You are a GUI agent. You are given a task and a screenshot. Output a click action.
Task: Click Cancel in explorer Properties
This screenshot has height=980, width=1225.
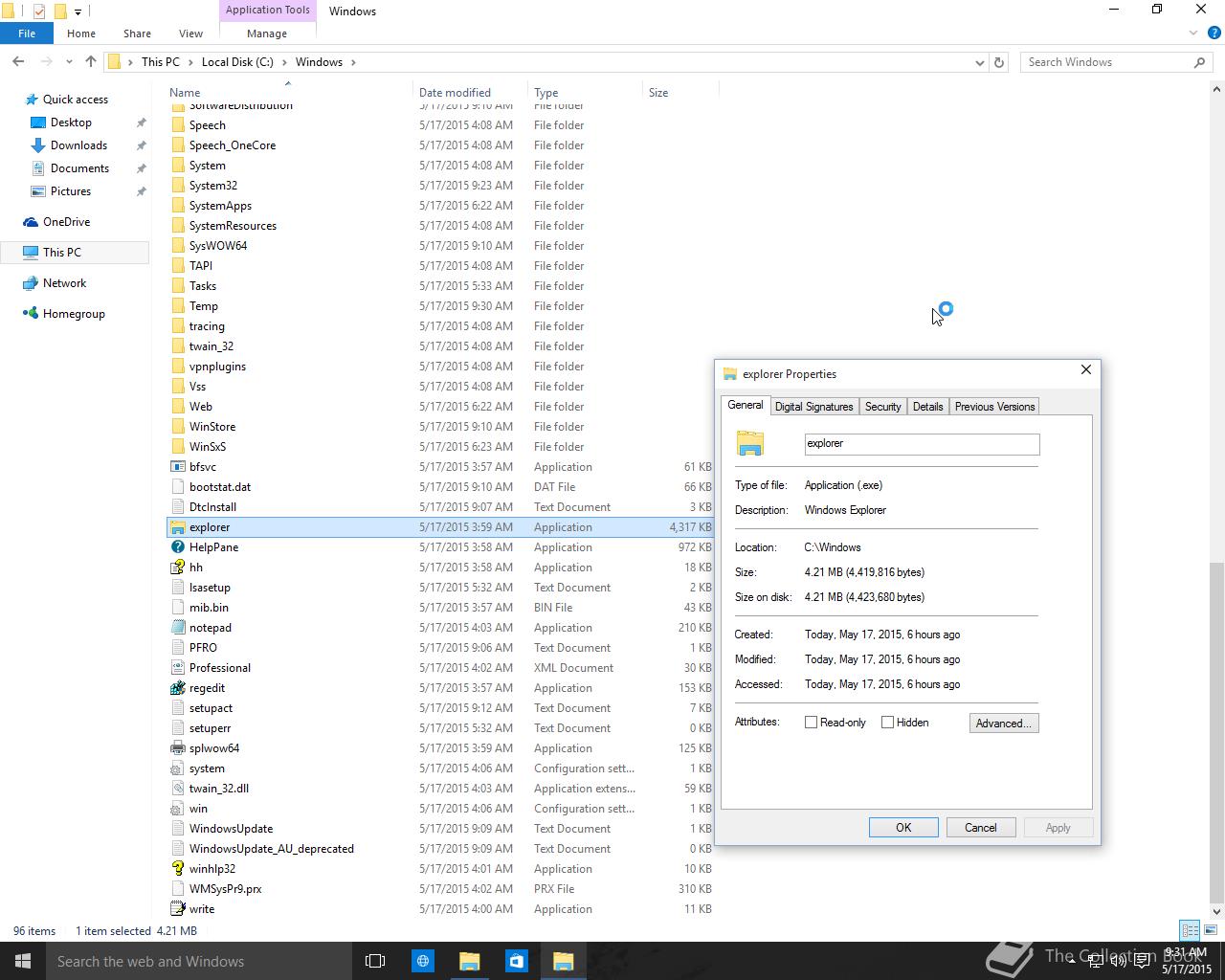981,828
